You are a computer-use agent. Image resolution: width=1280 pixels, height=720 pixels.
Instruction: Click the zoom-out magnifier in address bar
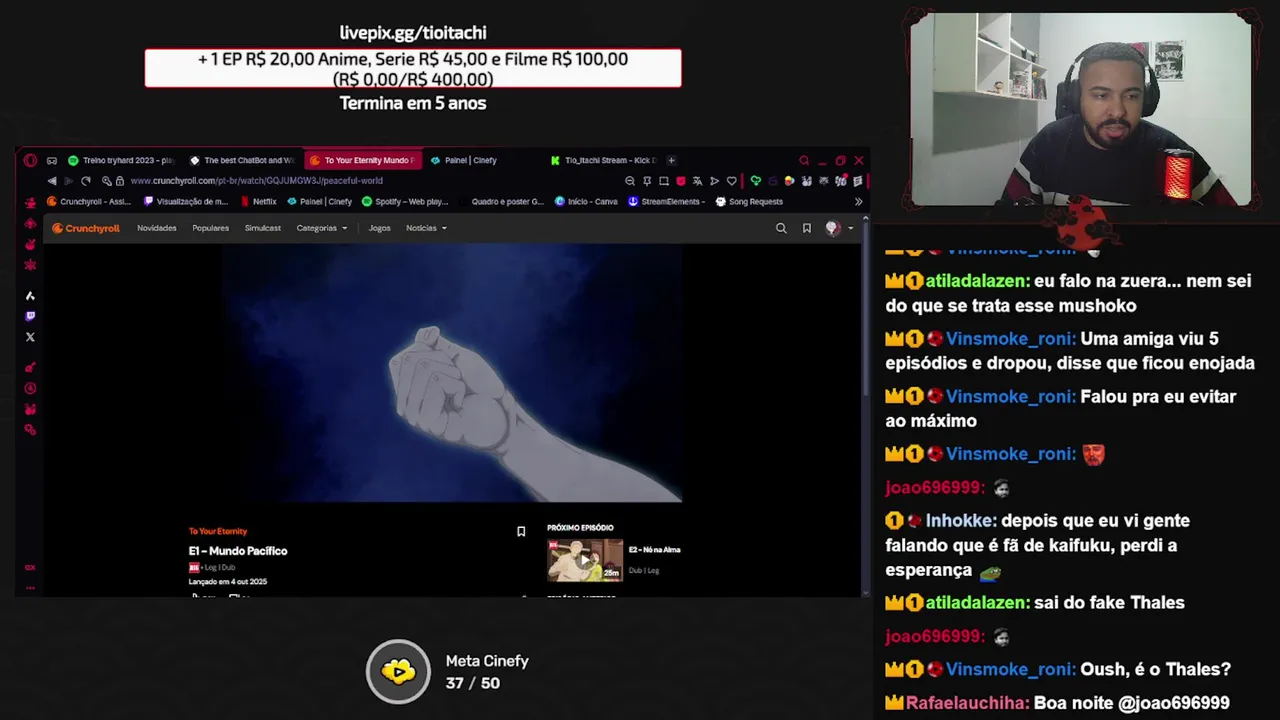click(x=630, y=181)
